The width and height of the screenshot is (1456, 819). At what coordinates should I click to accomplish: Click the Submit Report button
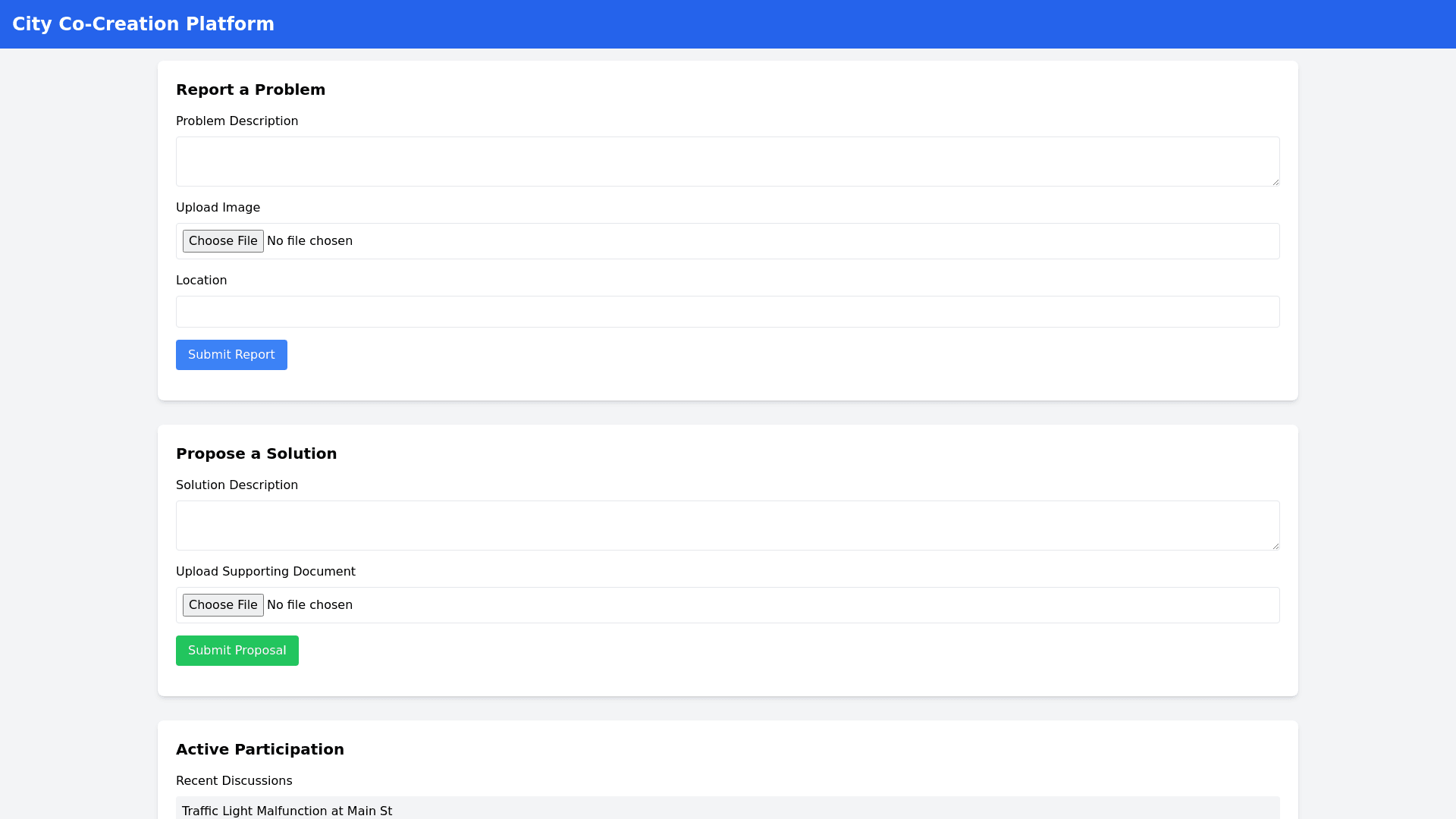tap(231, 354)
